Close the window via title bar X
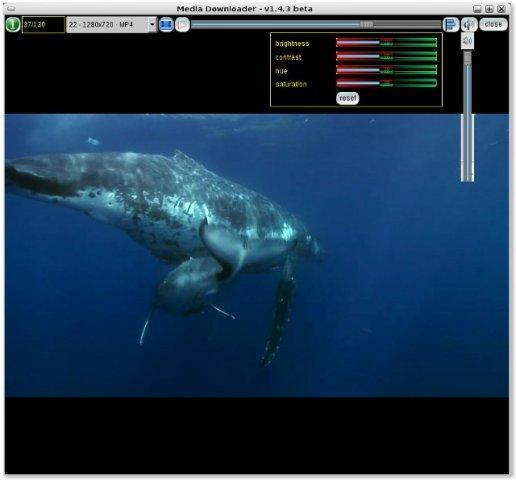 [501, 9]
